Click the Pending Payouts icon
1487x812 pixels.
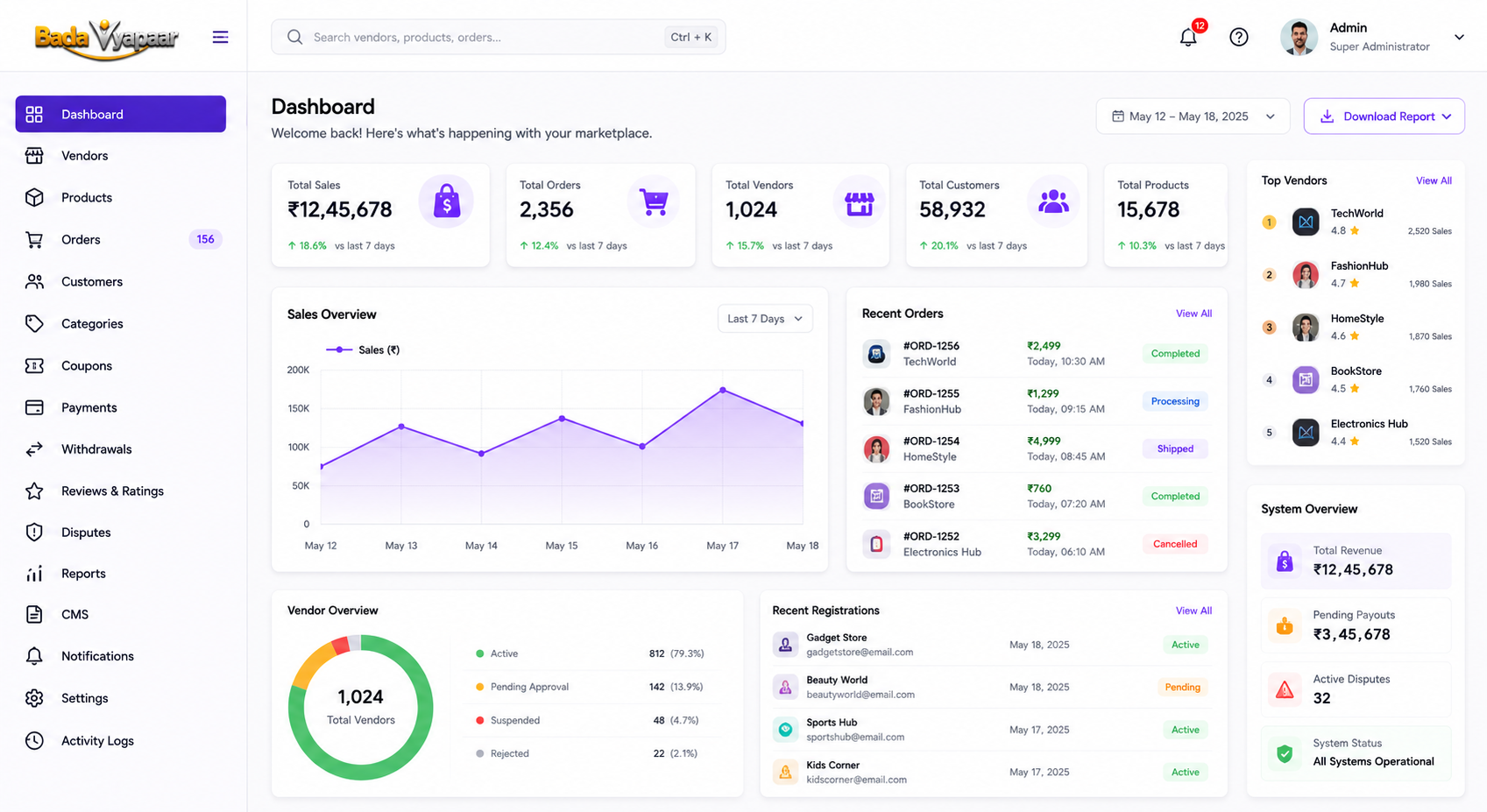point(1285,626)
